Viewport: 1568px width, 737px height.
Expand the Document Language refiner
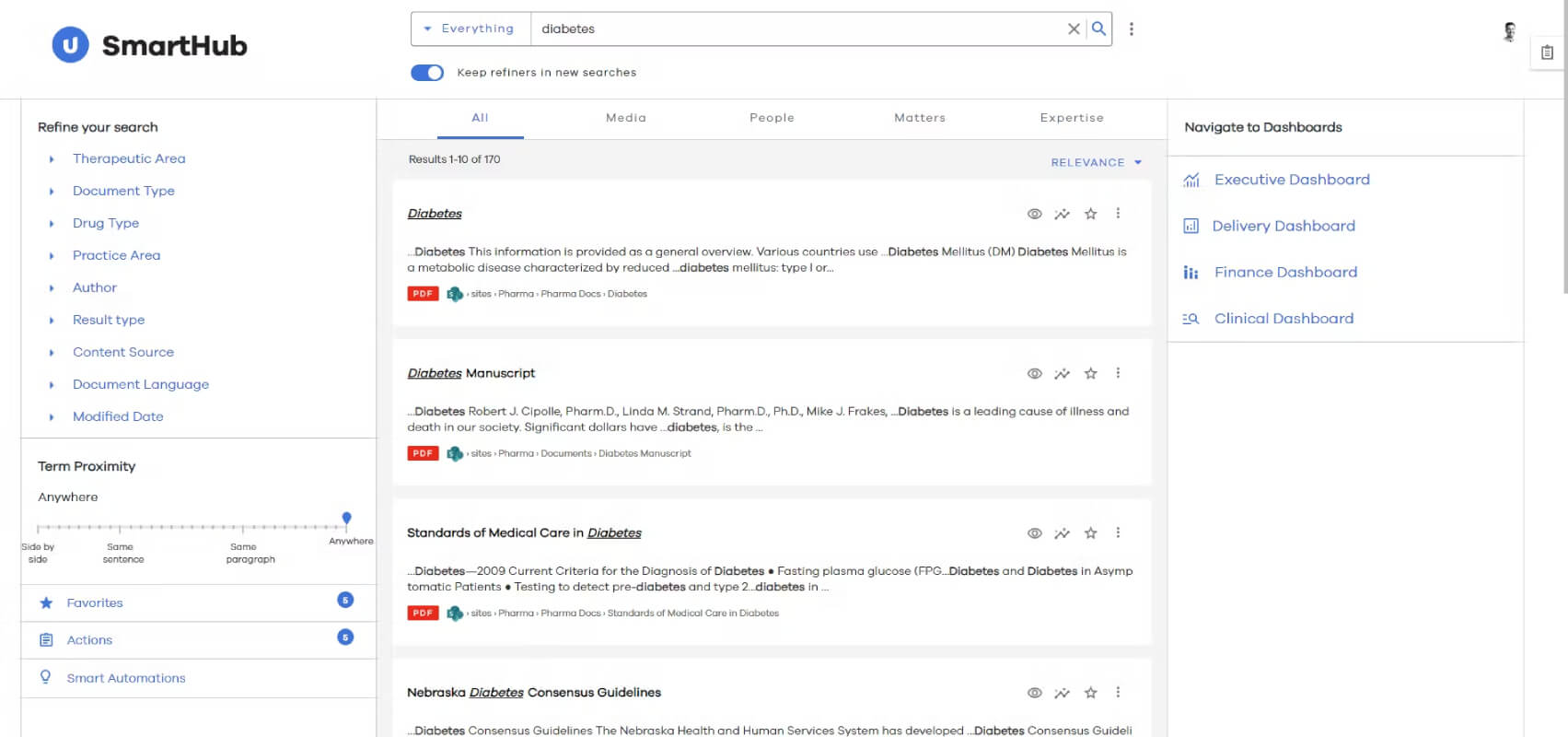(x=52, y=385)
